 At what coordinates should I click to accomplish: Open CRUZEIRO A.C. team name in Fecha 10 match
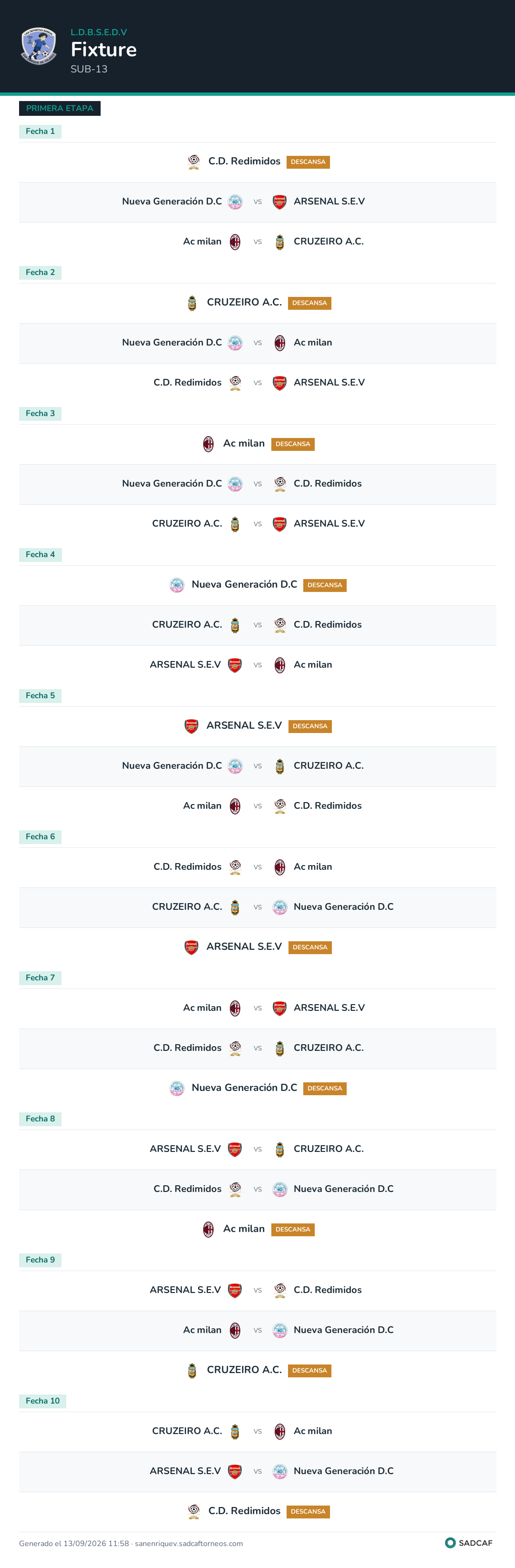[x=187, y=1430]
